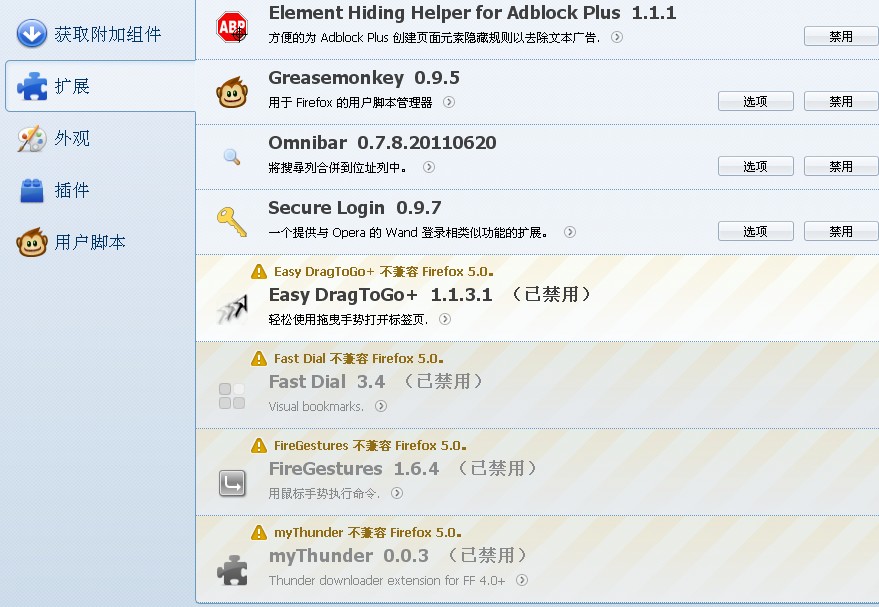The height and width of the screenshot is (607, 879).
Task: Expand myThunder description details arrow
Action: [x=521, y=580]
